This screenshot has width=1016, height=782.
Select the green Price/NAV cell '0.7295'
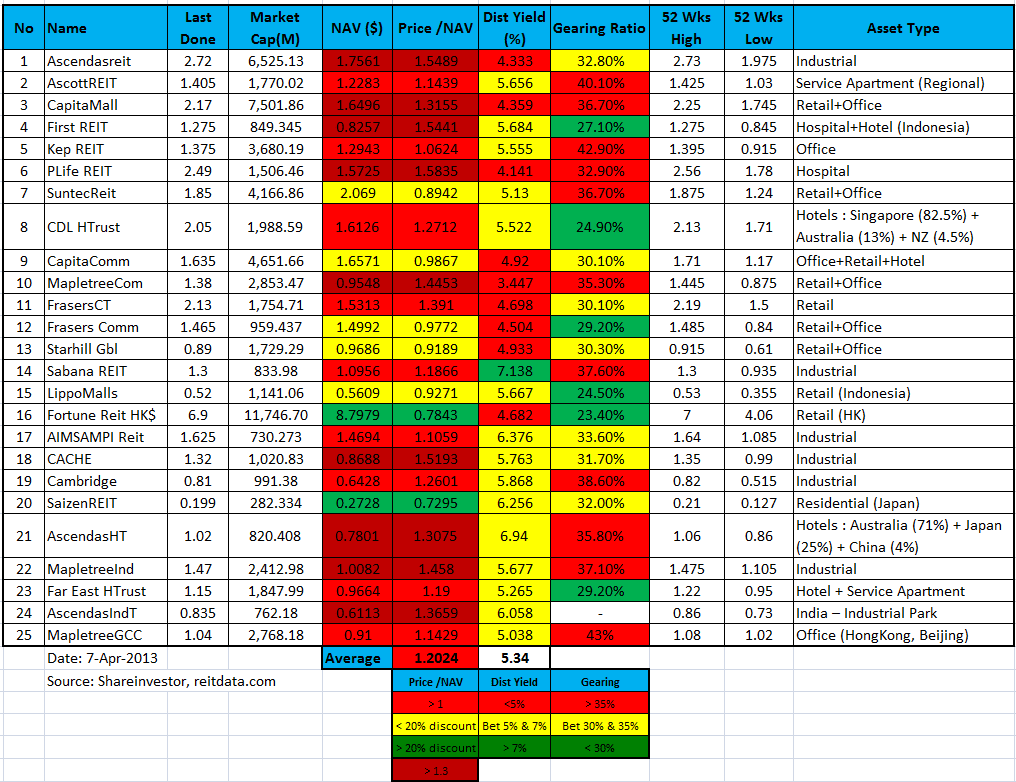click(435, 503)
